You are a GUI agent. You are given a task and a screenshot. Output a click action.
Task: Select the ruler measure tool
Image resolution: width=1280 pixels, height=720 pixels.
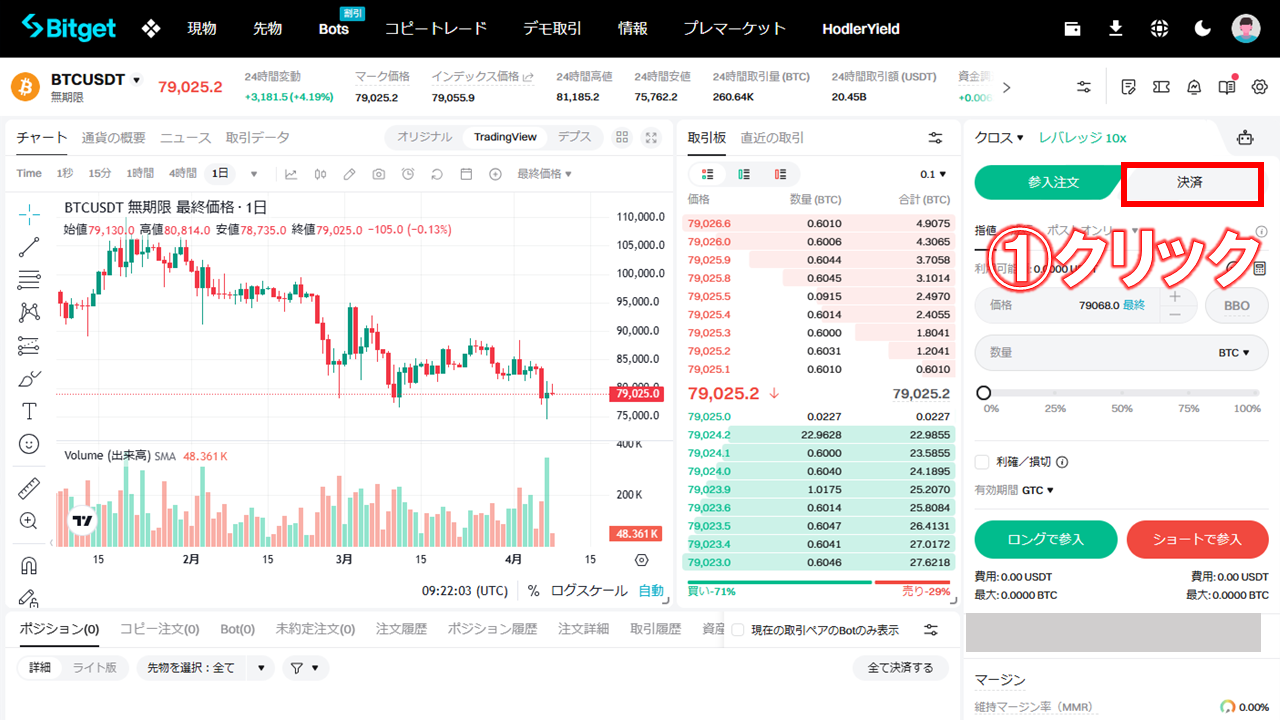[27, 489]
